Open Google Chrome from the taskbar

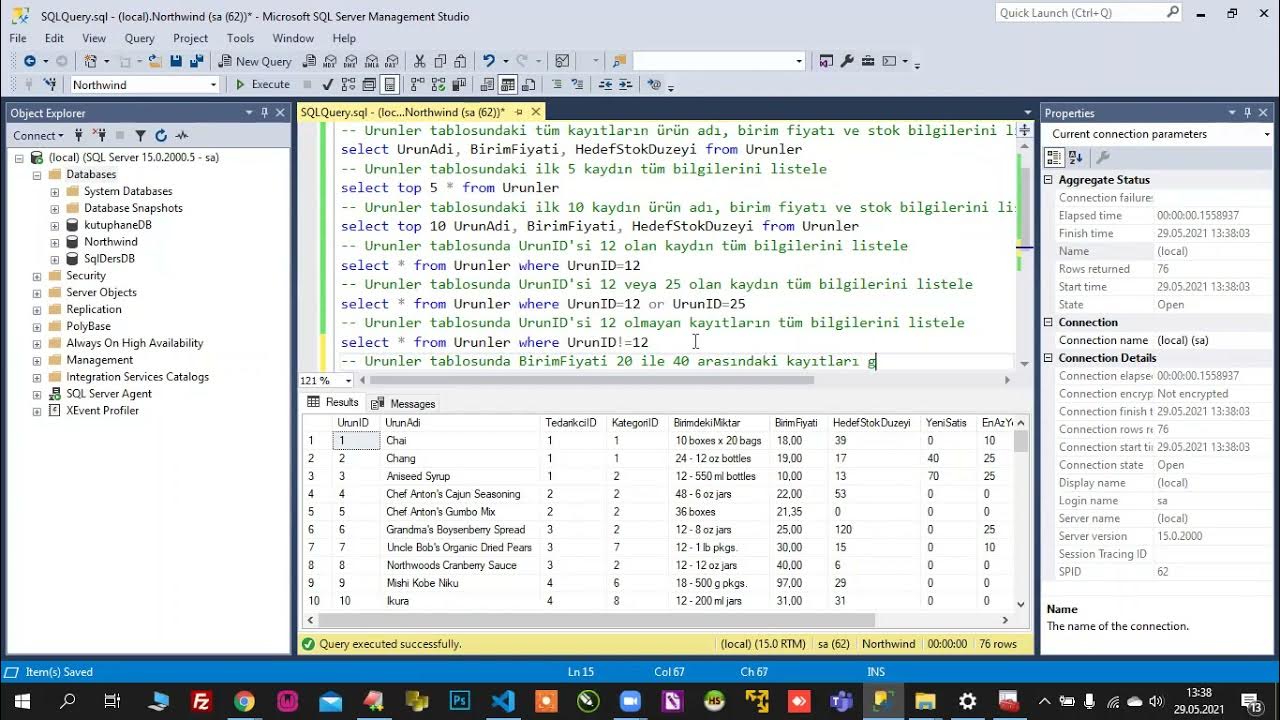pyautogui.click(x=244, y=701)
